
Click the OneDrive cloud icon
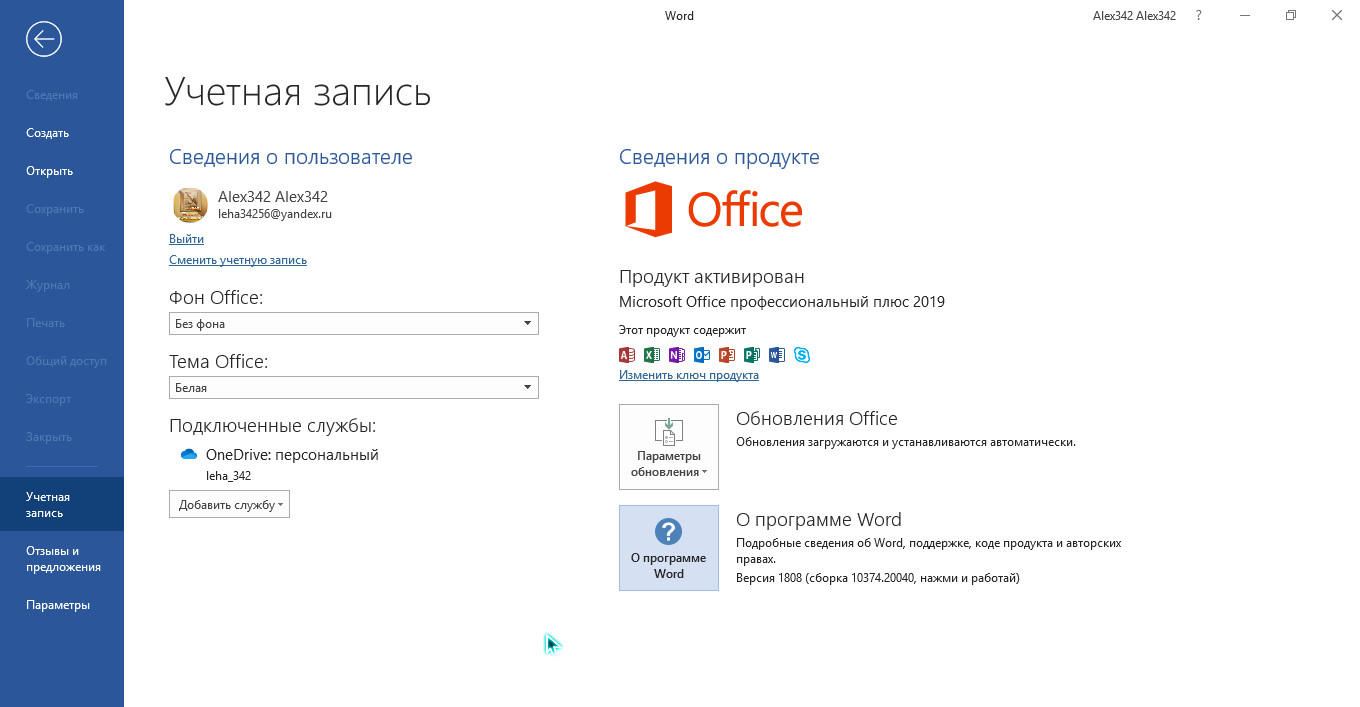189,455
